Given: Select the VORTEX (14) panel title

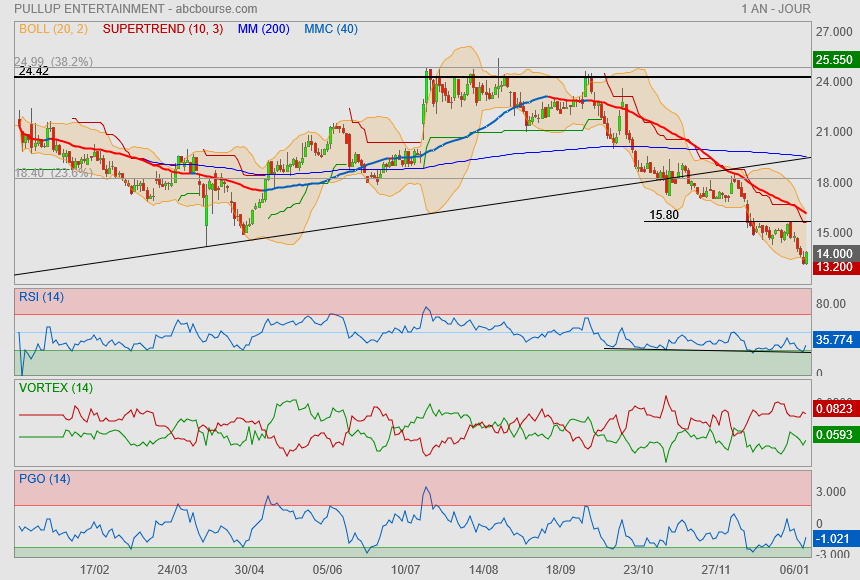Looking at the screenshot, I should (x=56, y=387).
